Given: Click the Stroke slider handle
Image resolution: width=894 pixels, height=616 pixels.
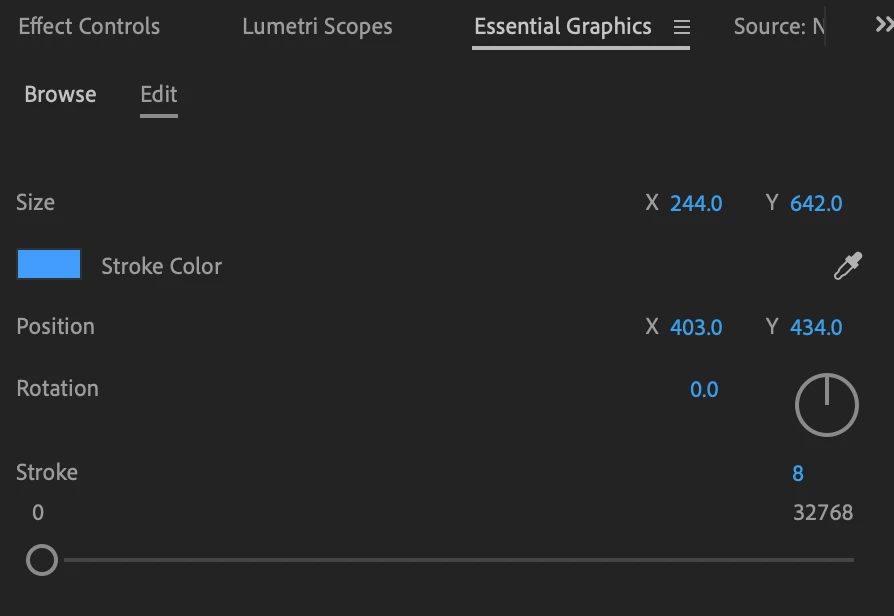Looking at the screenshot, I should coord(42,560).
